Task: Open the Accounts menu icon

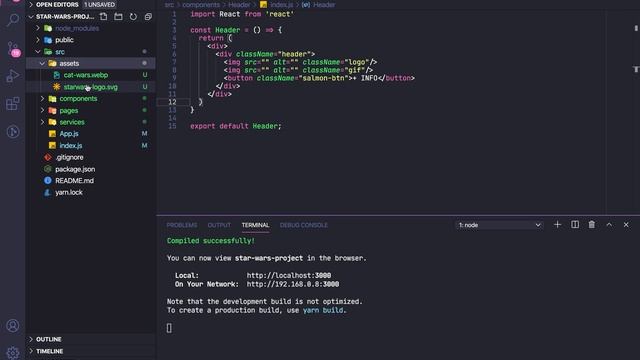Action: click(13, 326)
